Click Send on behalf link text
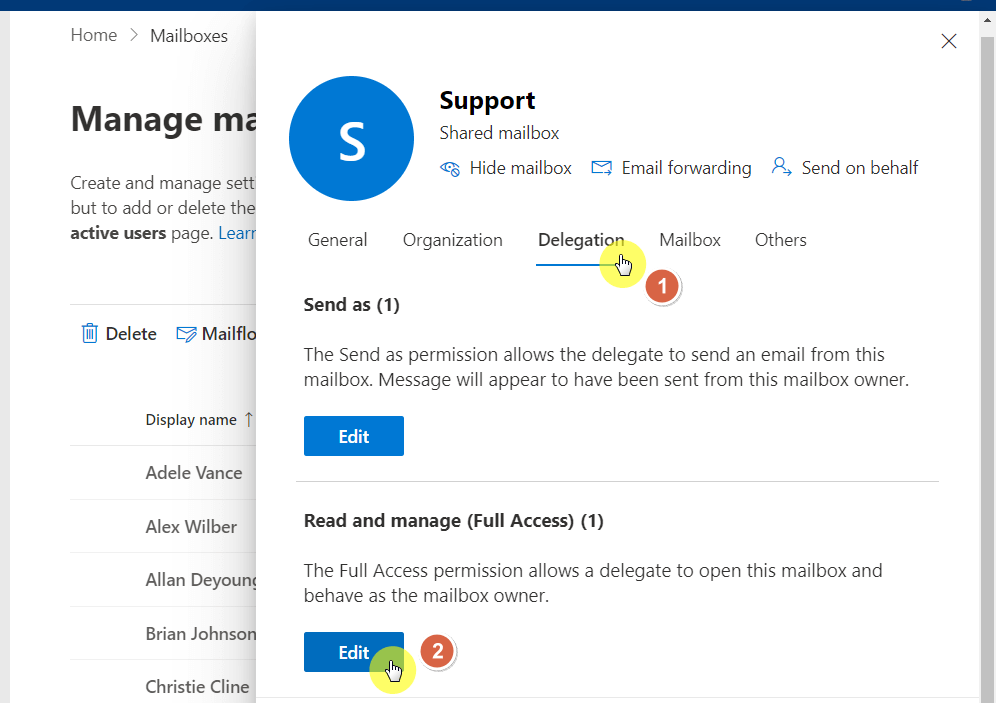Screen dimensions: 996x703 (x=859, y=168)
